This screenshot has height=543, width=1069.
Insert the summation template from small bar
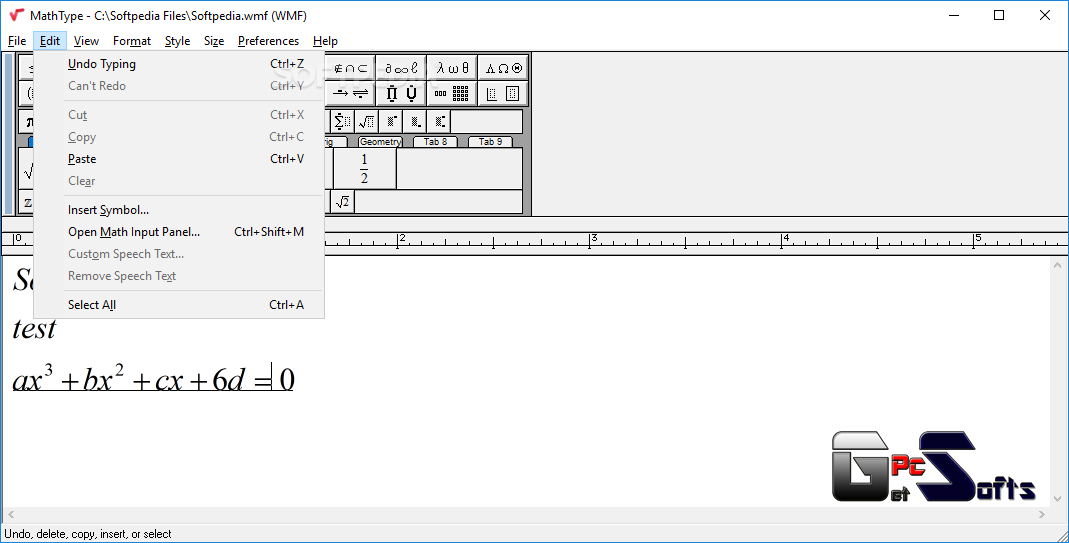(342, 121)
